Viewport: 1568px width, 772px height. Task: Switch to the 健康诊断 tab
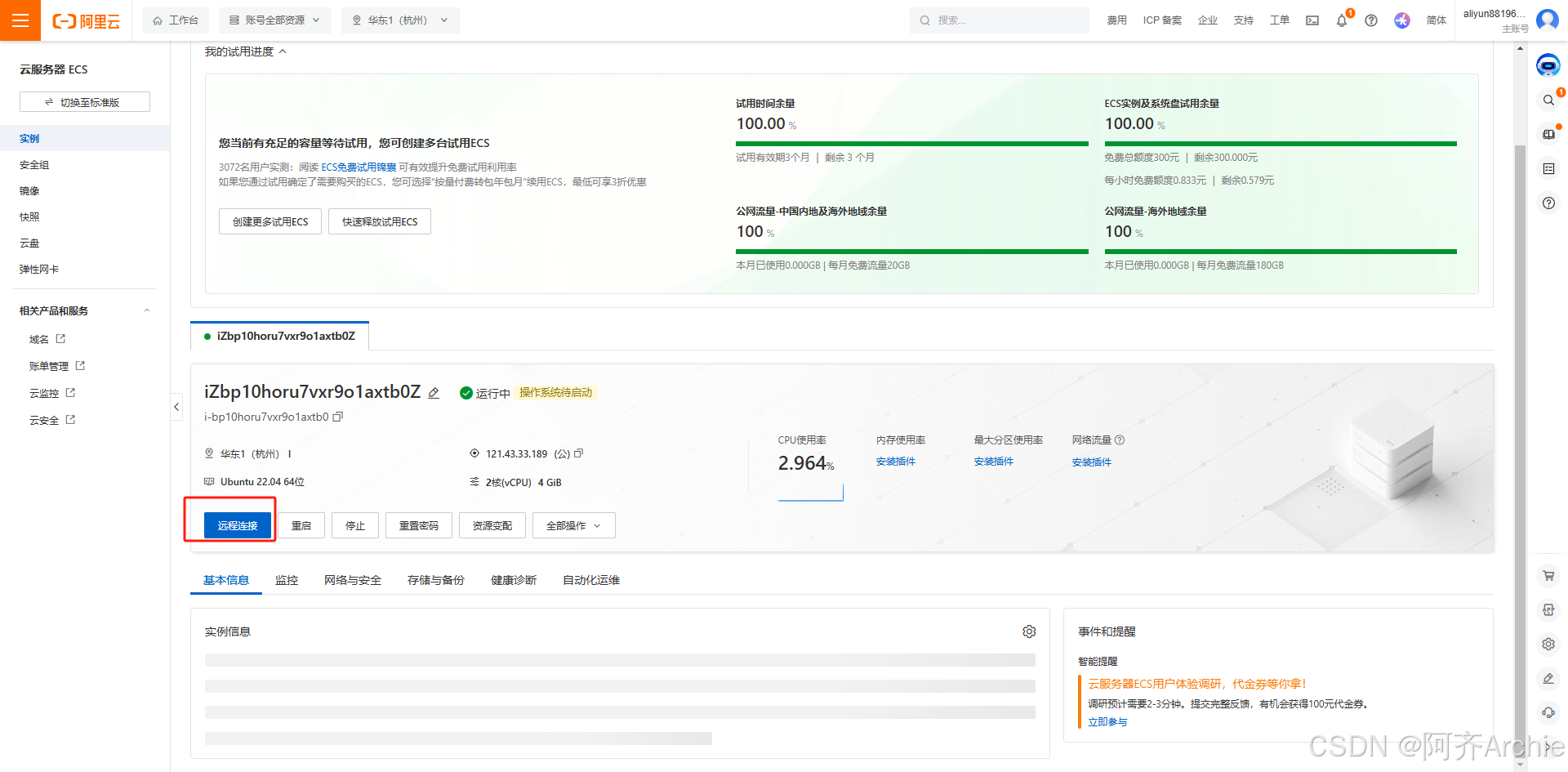(x=514, y=580)
